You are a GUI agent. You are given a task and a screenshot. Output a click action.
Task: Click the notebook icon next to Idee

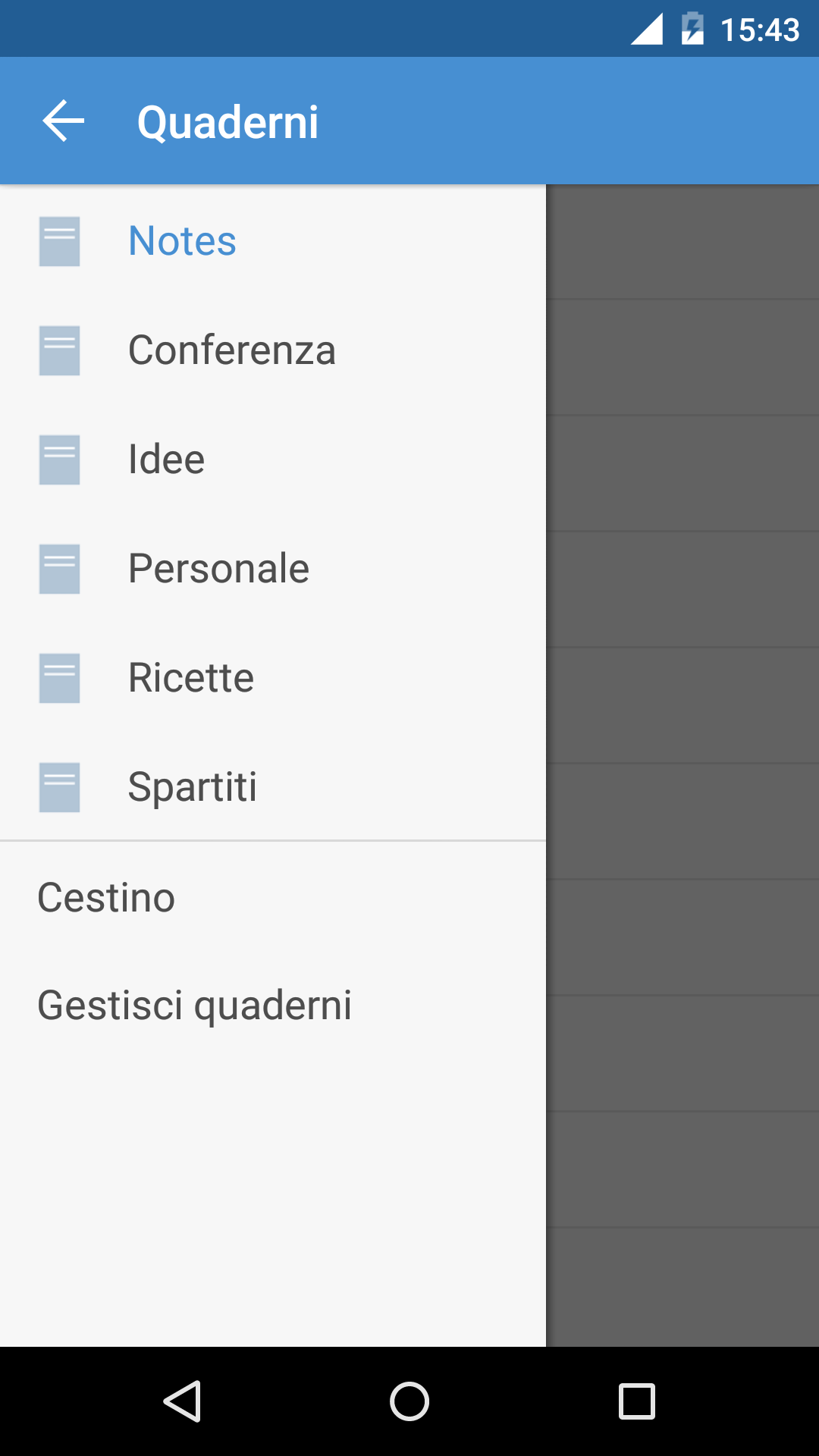pyautogui.click(x=59, y=460)
